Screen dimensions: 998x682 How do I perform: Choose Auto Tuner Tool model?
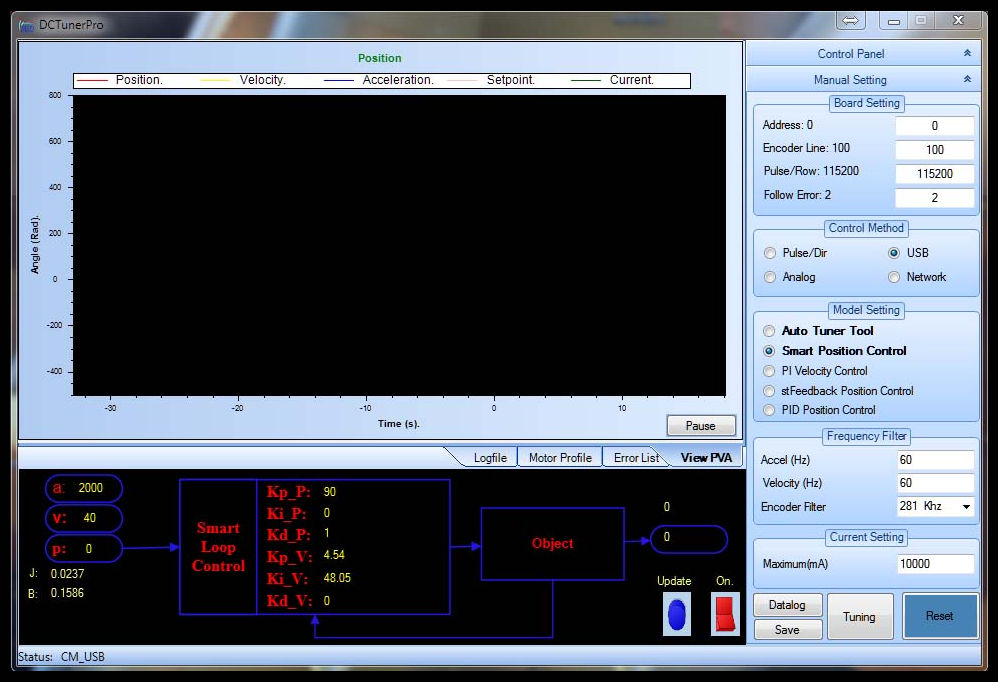click(770, 331)
